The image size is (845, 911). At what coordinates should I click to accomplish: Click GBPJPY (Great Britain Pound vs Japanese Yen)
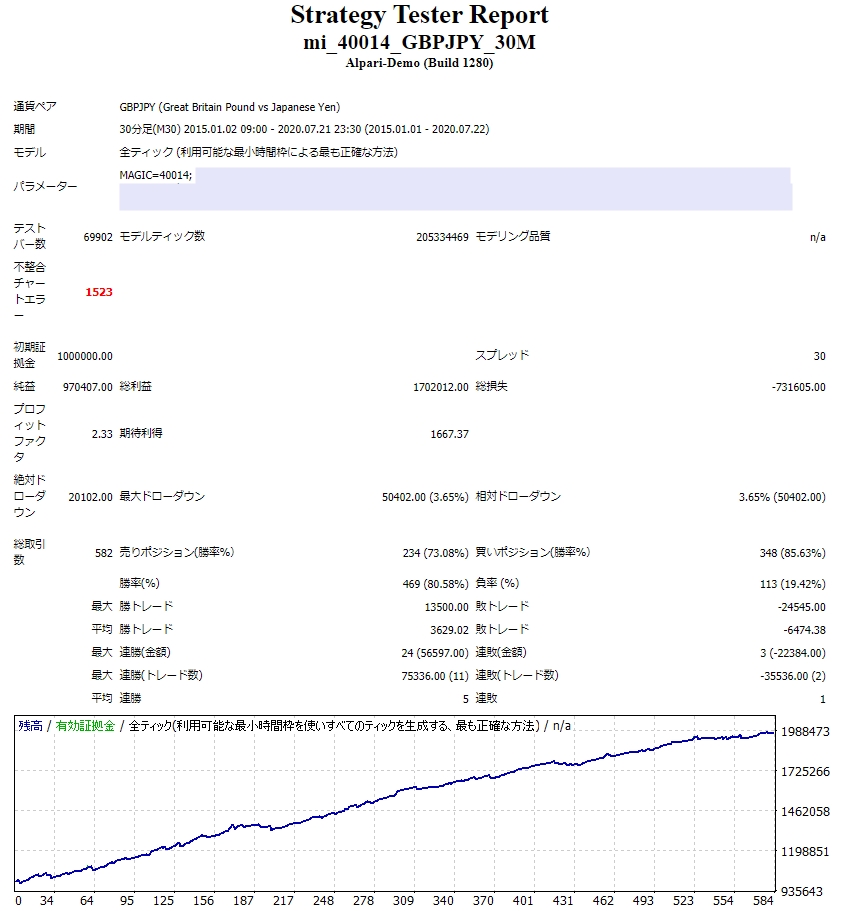tap(230, 107)
